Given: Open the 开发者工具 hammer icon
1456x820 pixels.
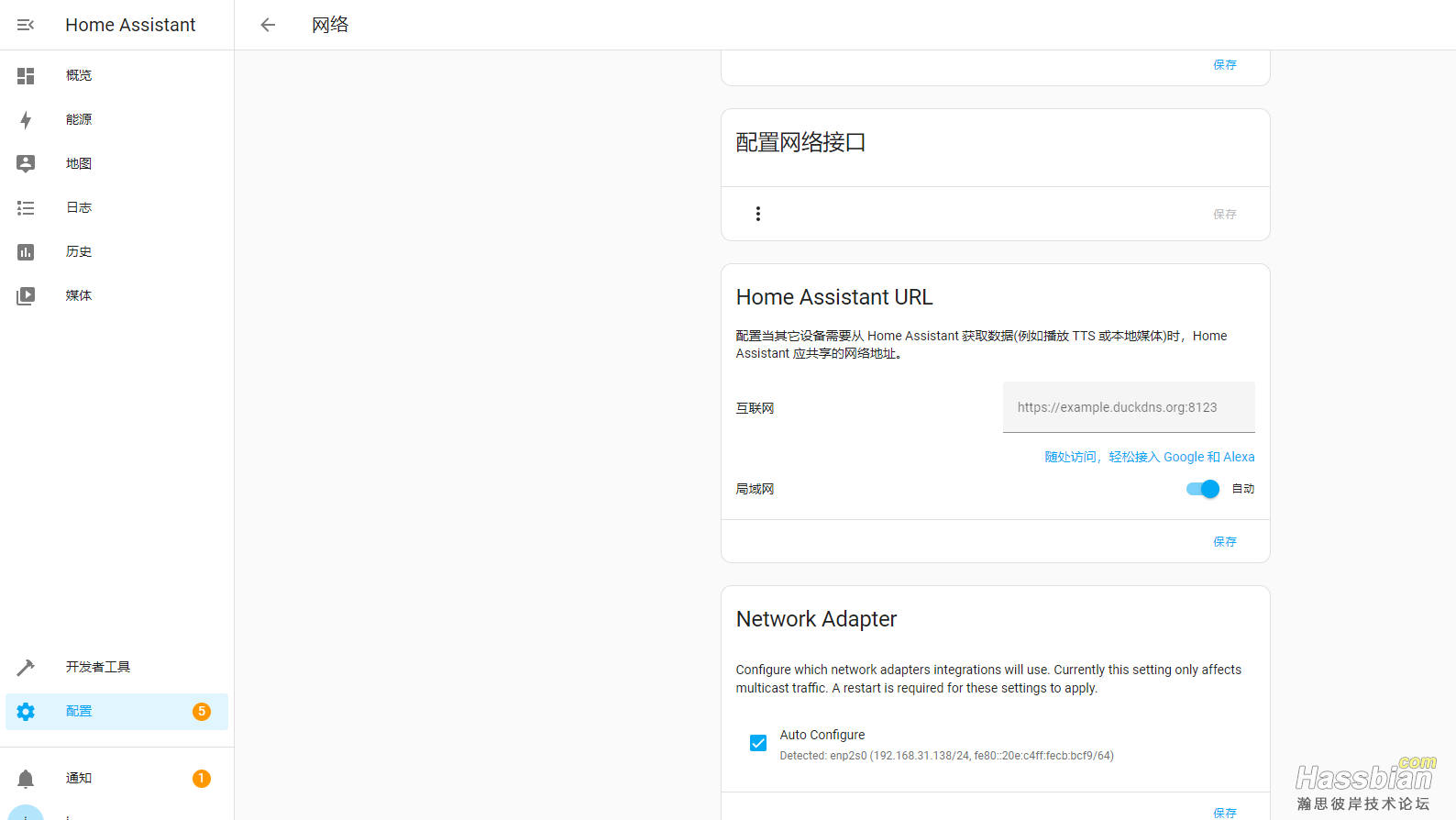Looking at the screenshot, I should click(x=26, y=667).
